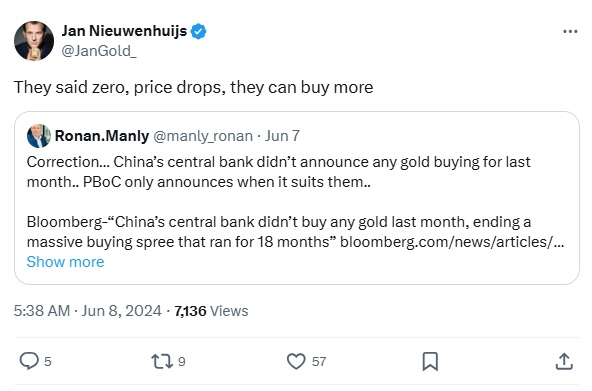Open the reply comment icon

[29, 361]
